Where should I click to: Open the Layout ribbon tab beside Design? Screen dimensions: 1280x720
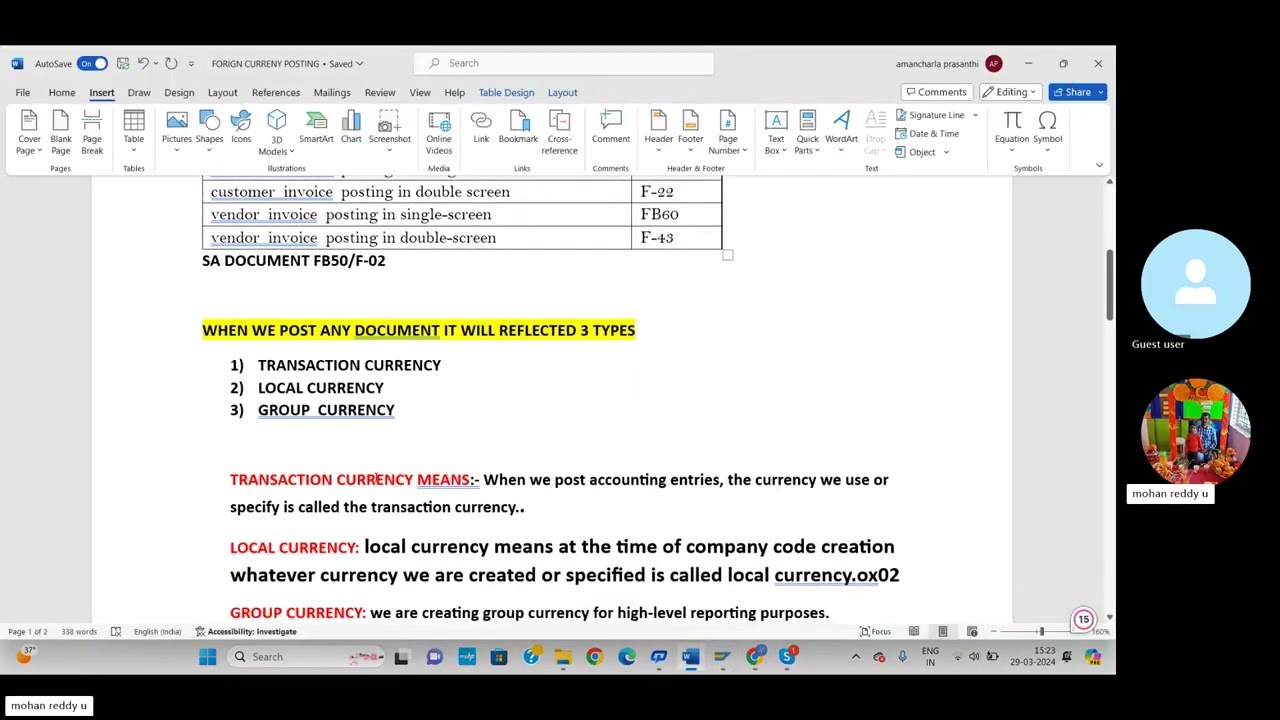(x=222, y=92)
